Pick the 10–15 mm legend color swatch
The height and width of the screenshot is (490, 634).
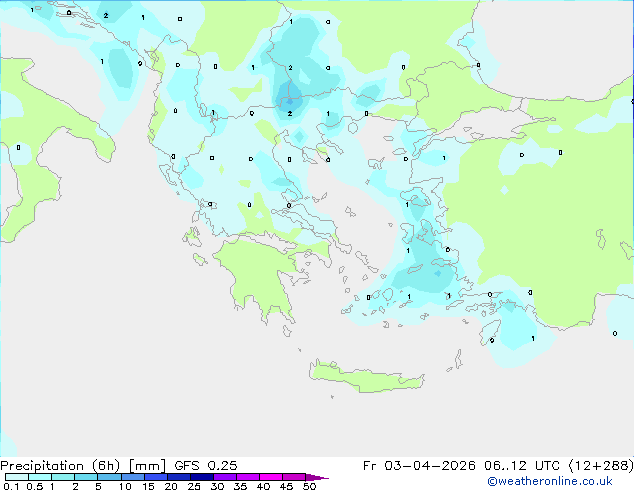tap(132, 477)
